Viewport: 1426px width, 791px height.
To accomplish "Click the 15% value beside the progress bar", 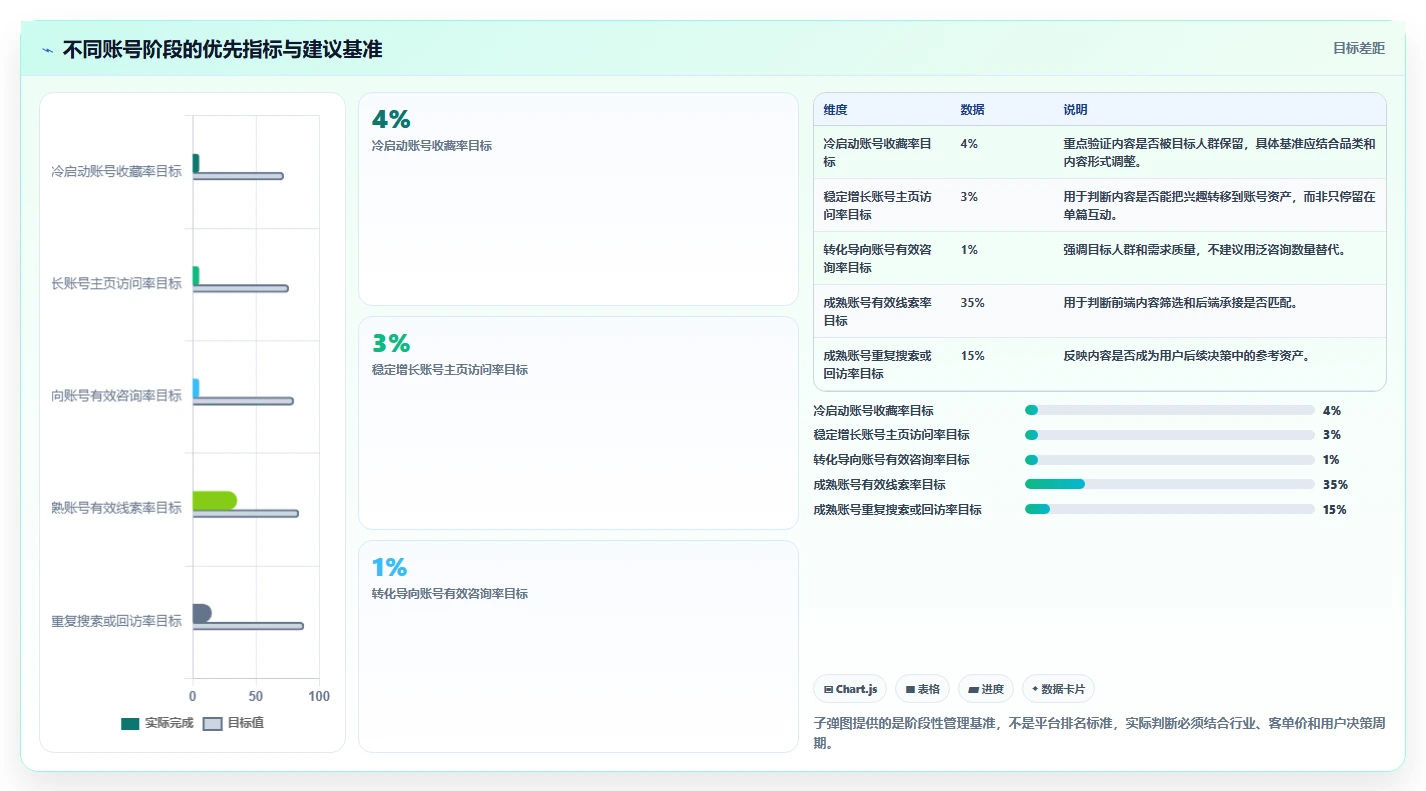I will click(x=1335, y=510).
